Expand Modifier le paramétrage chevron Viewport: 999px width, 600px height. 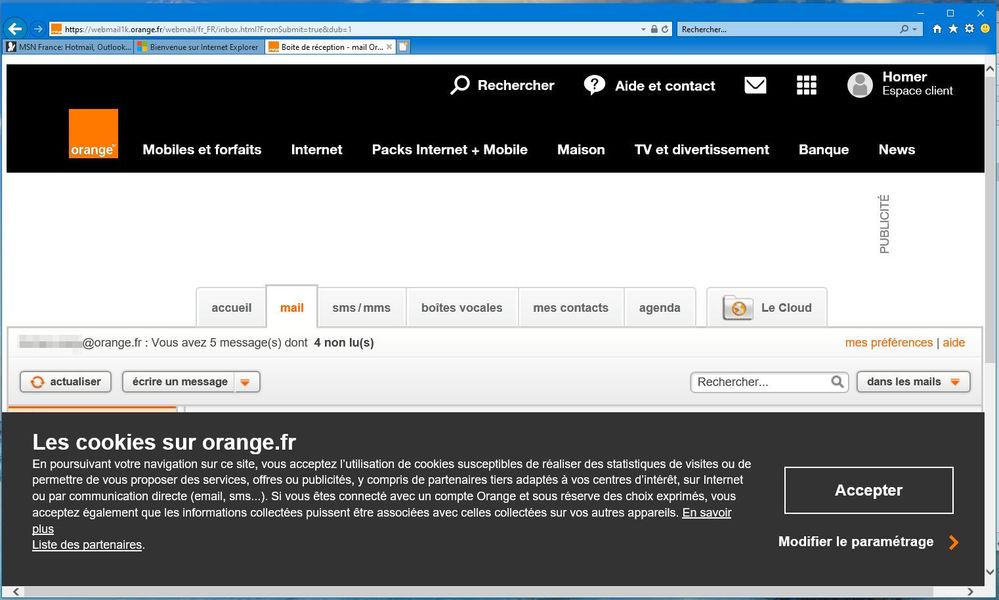[953, 542]
